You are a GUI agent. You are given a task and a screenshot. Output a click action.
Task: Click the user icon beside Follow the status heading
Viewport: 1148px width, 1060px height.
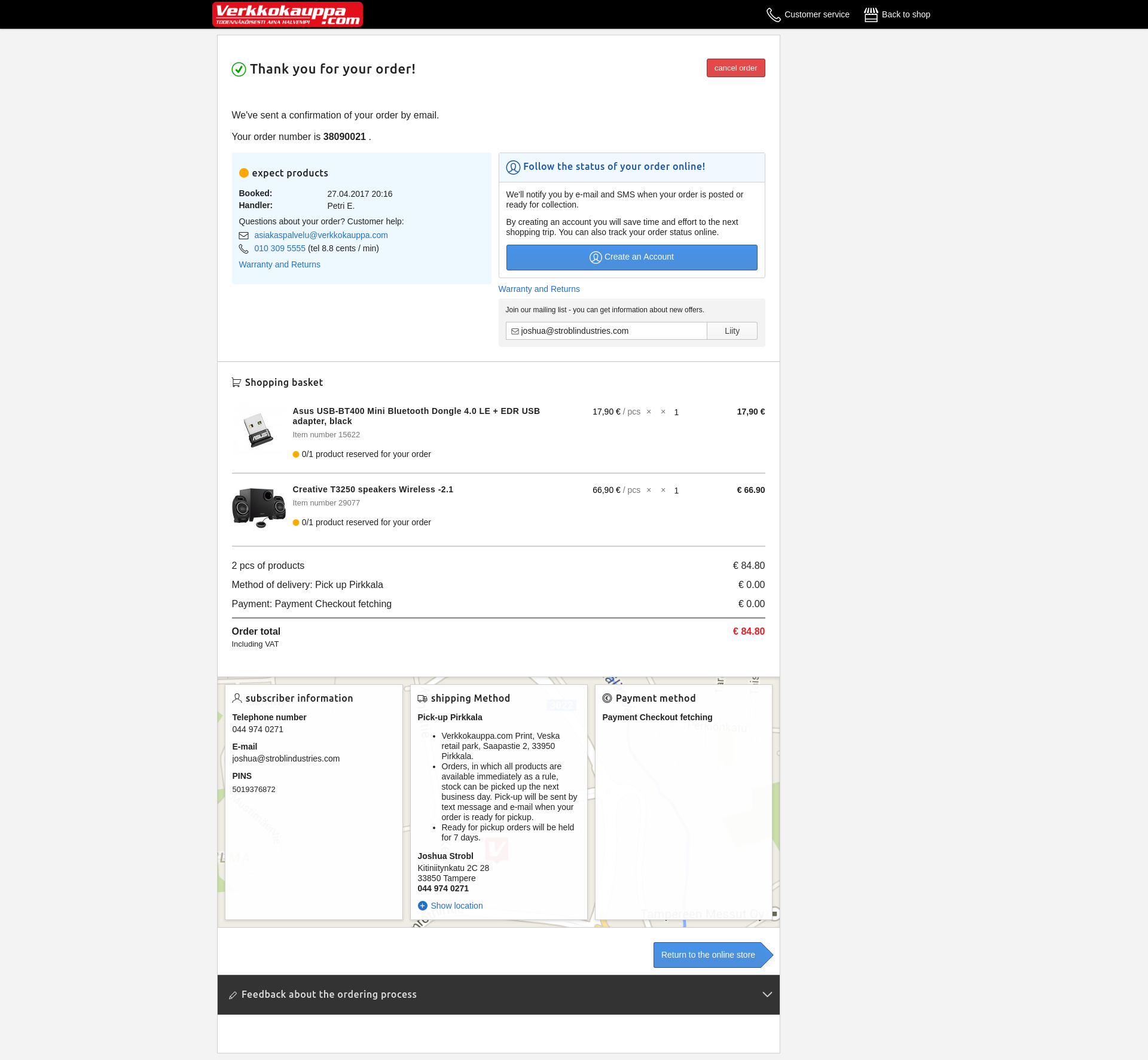coord(513,167)
